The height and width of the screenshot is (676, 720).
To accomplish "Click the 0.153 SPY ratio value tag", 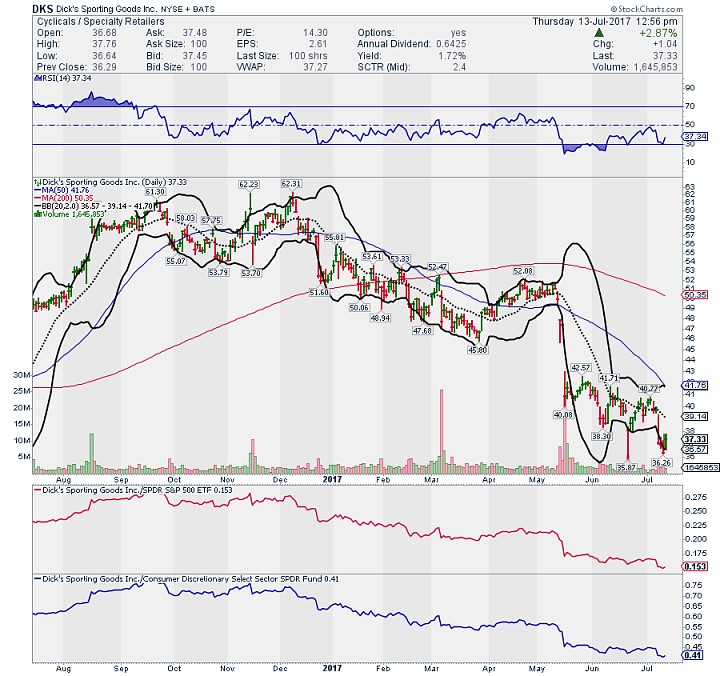I will point(695,566).
